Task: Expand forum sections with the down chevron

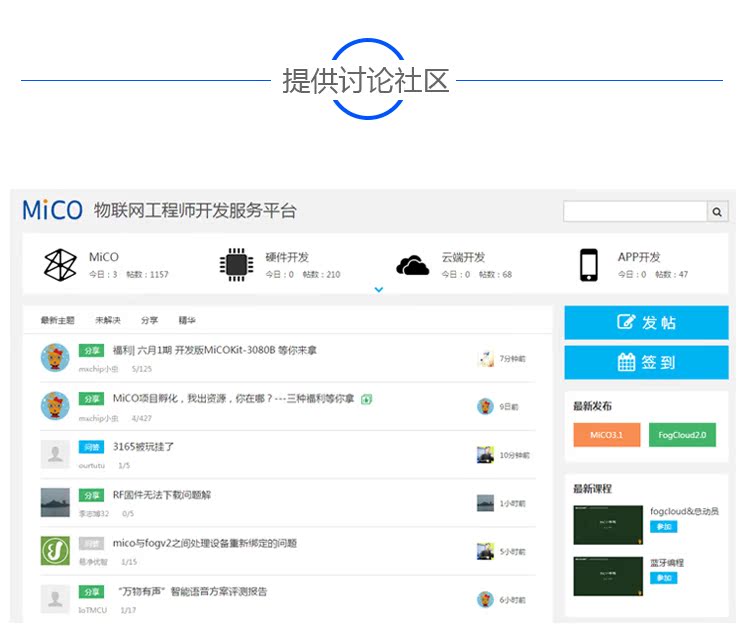Action: (x=378, y=289)
